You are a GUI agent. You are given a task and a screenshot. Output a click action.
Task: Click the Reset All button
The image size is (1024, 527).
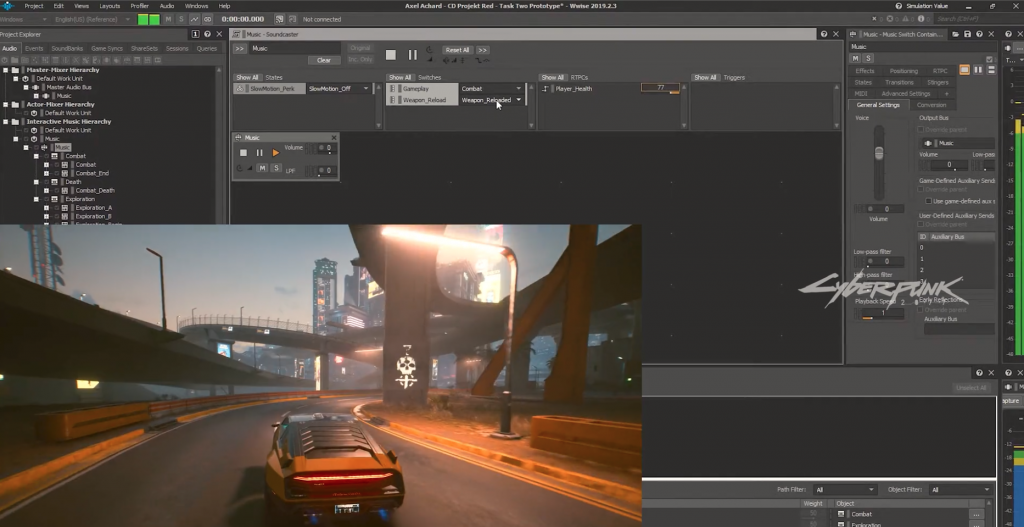coord(457,50)
